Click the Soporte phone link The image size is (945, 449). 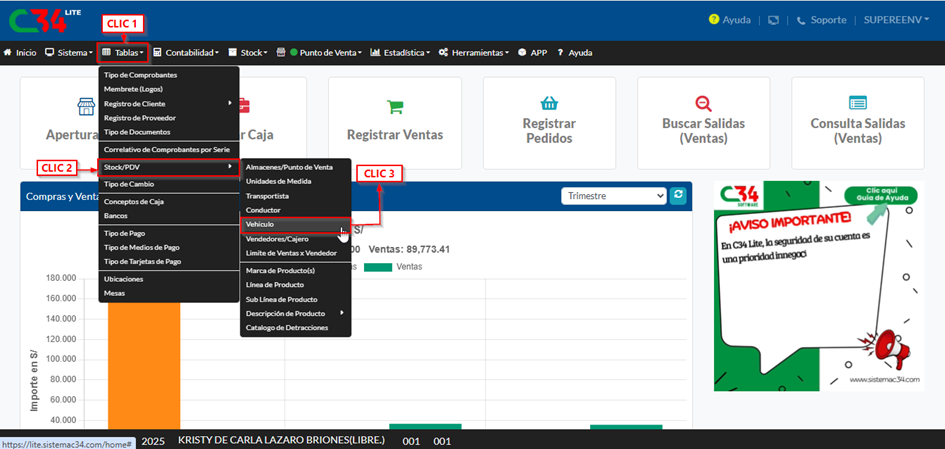821,20
